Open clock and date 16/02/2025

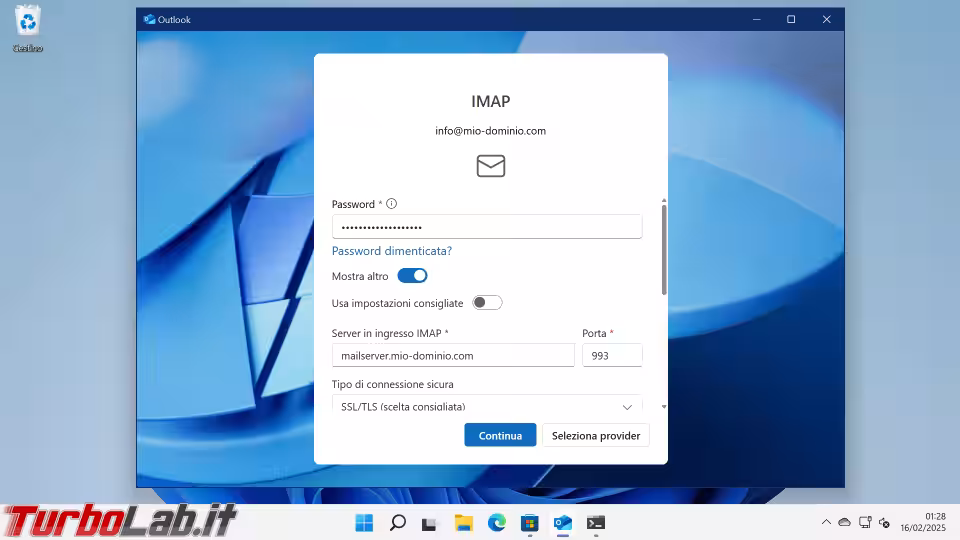click(923, 522)
